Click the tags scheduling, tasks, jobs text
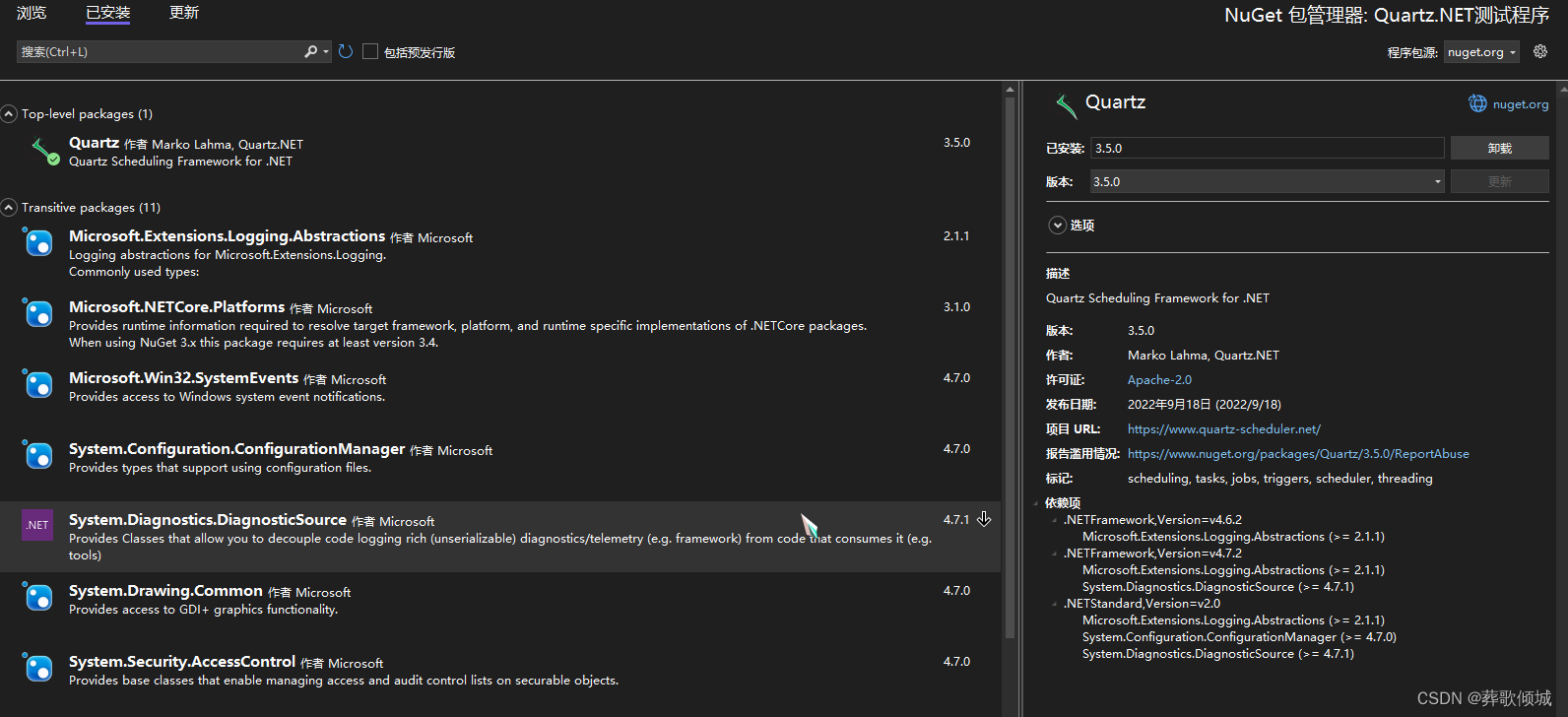 click(1279, 479)
